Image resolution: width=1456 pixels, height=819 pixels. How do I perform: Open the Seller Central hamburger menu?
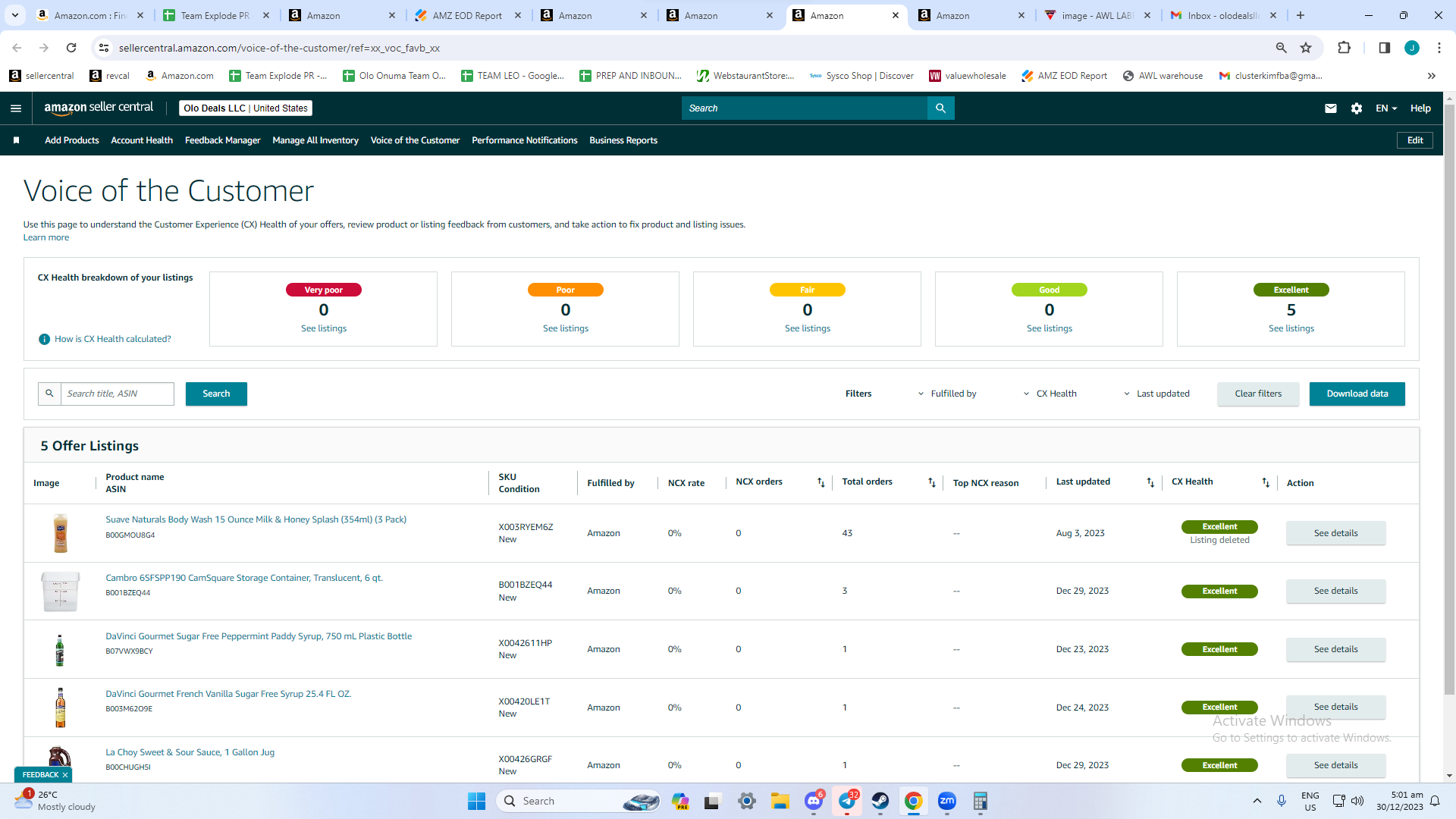[15, 108]
